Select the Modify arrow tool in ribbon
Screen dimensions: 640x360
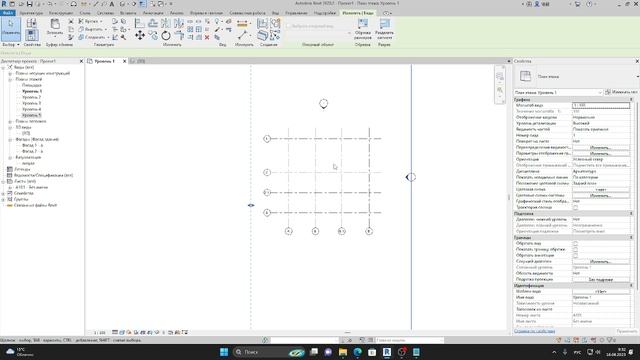(11, 28)
